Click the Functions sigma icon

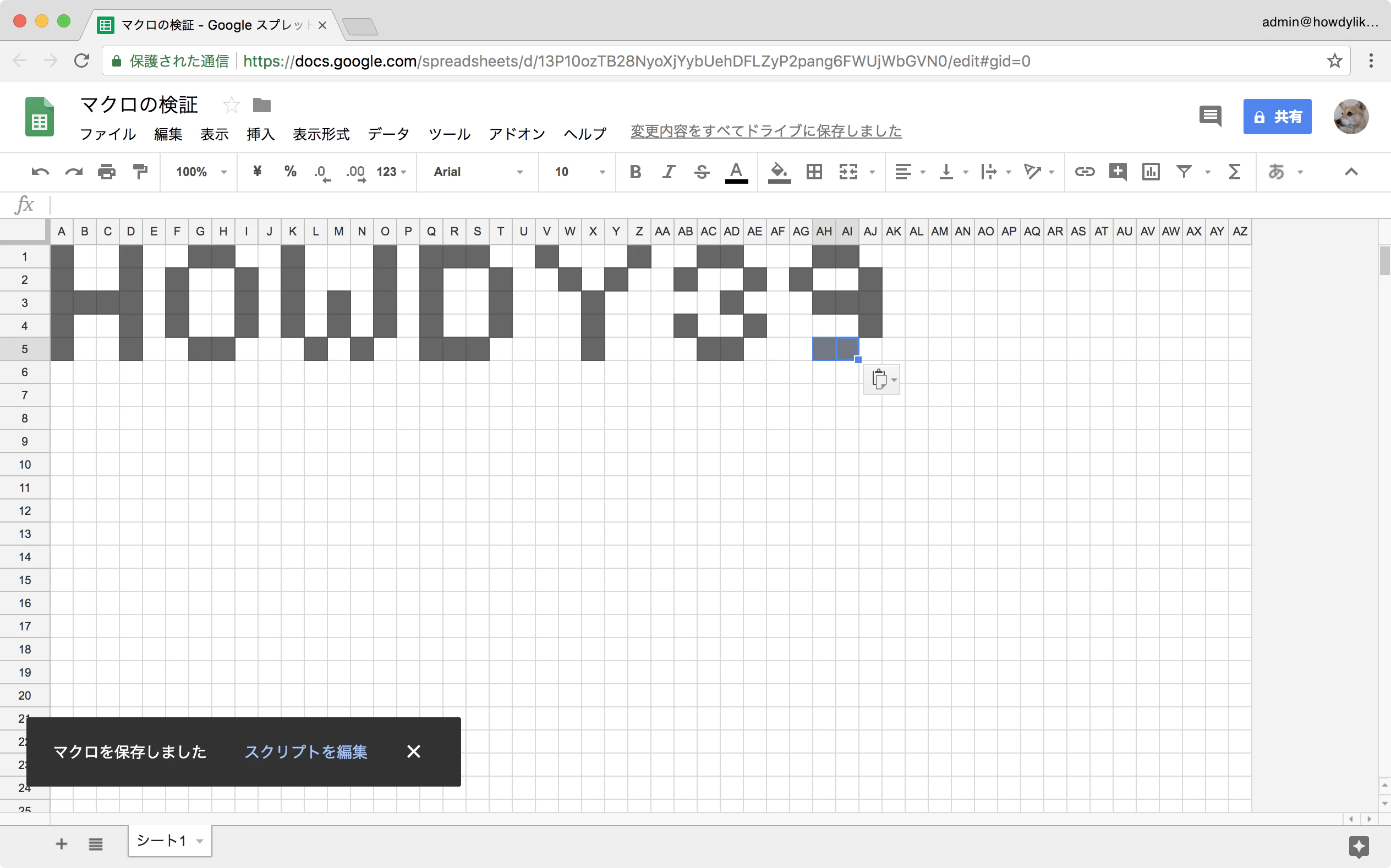1234,172
